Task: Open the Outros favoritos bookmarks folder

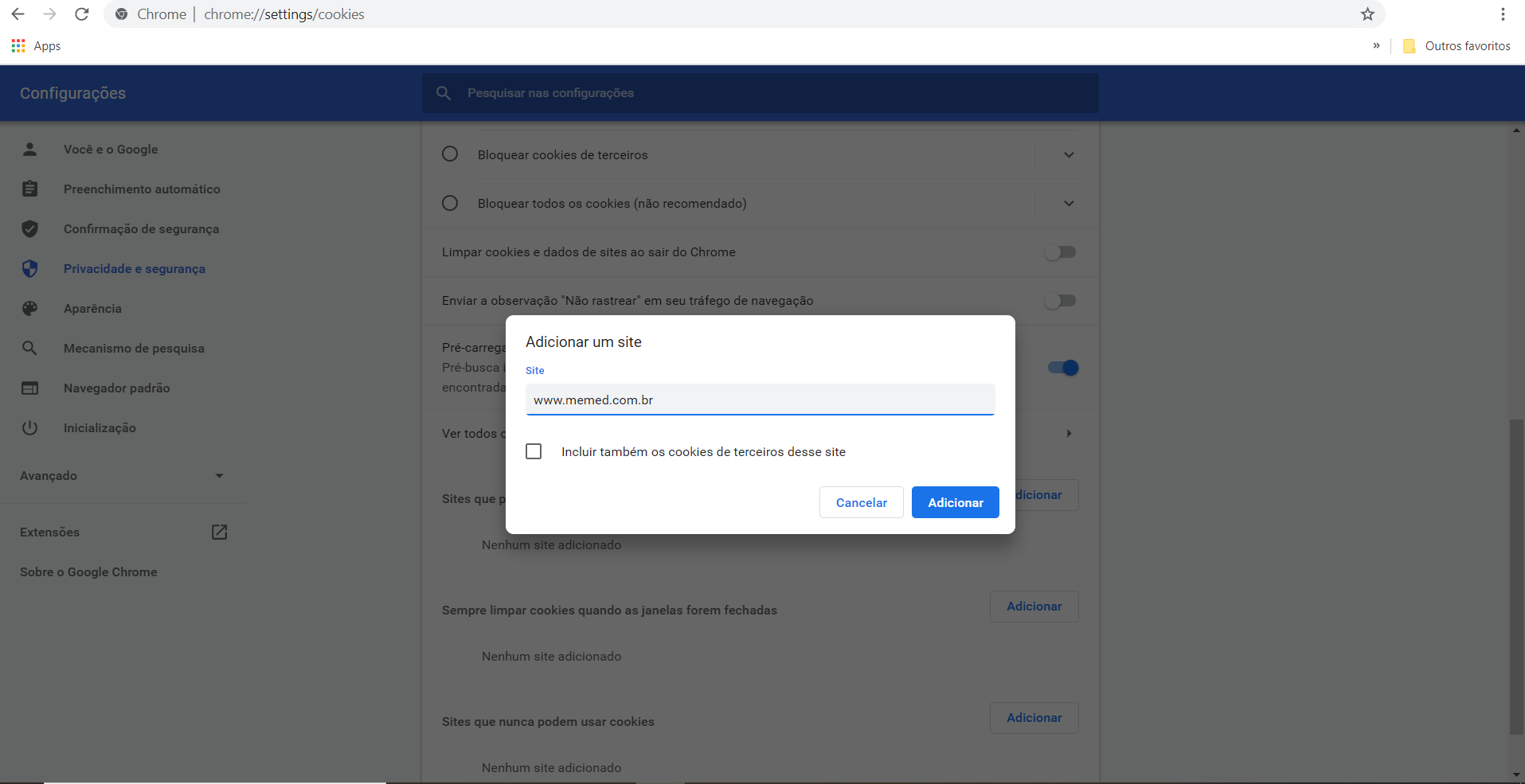Action: point(1457,46)
